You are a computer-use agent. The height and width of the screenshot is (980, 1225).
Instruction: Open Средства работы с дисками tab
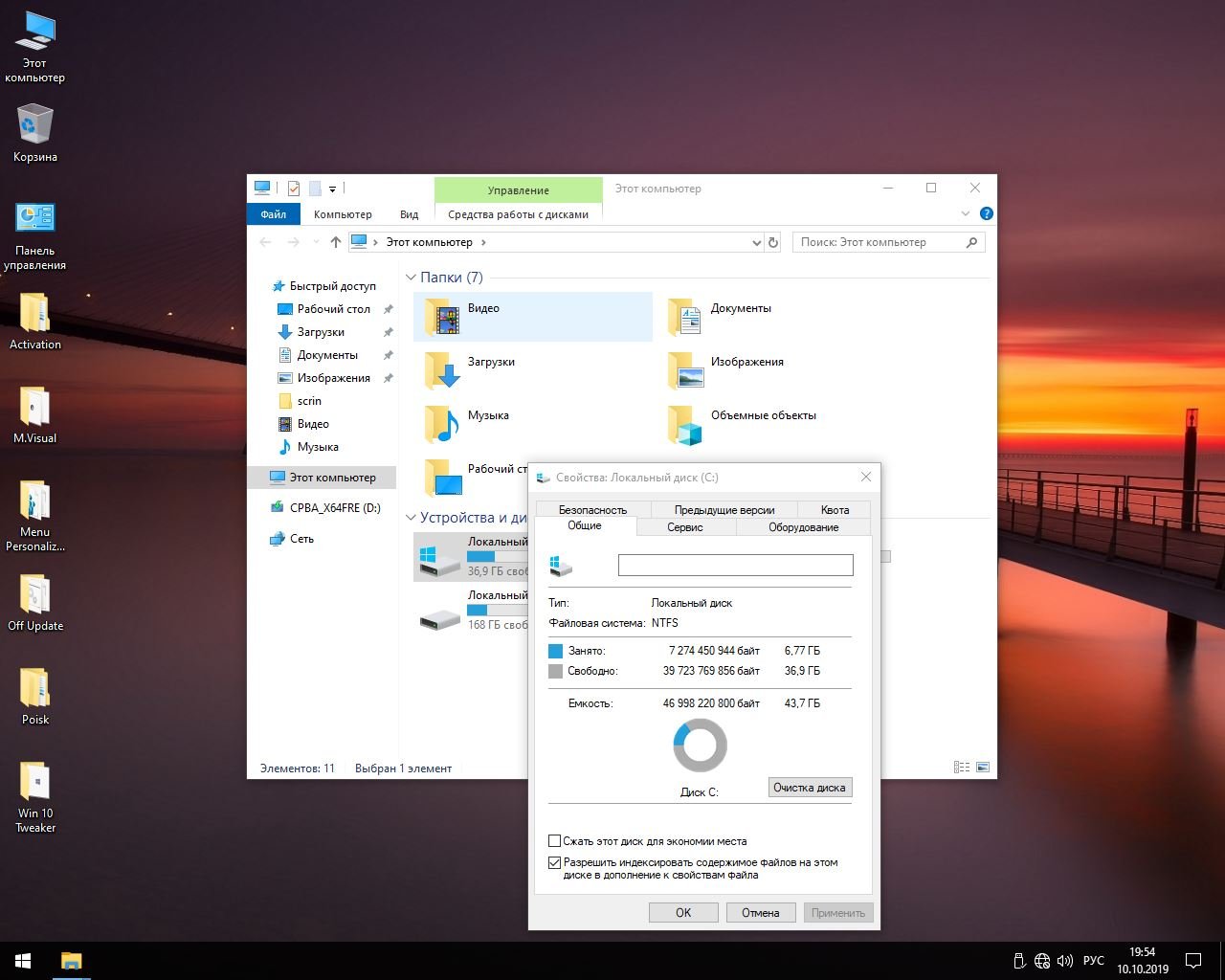point(519,214)
